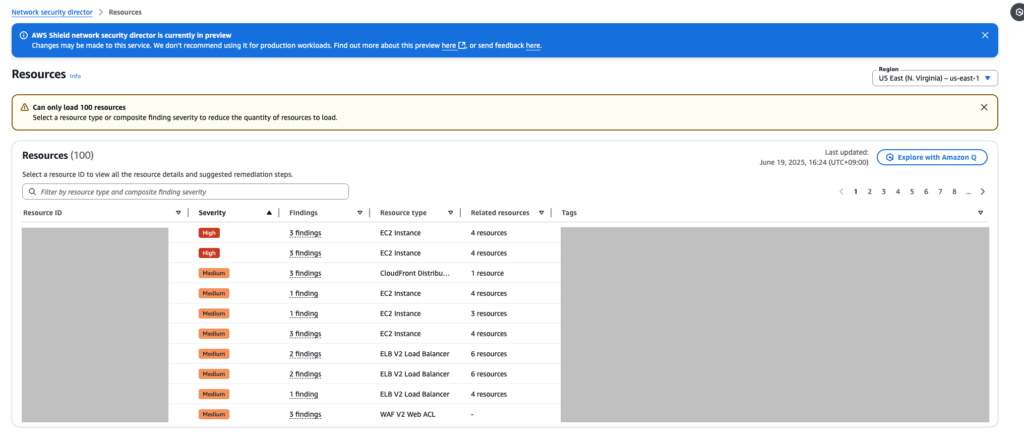Go to next page using right arrow
This screenshot has width=1024, height=446.
coord(983,191)
